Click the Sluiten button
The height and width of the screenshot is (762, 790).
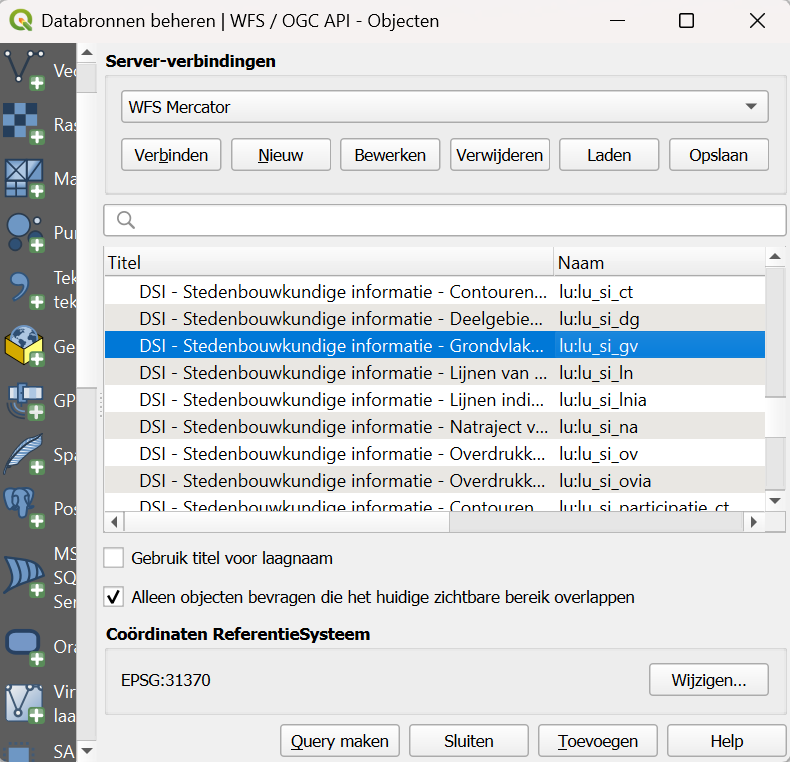pyautogui.click(x=469, y=741)
